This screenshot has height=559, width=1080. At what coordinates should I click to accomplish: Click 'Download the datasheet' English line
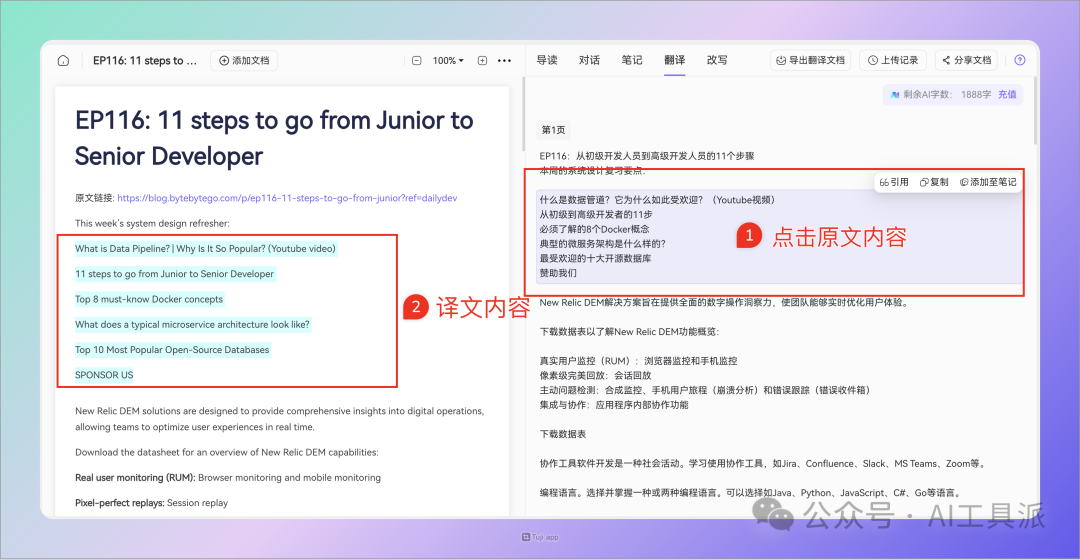point(226,452)
